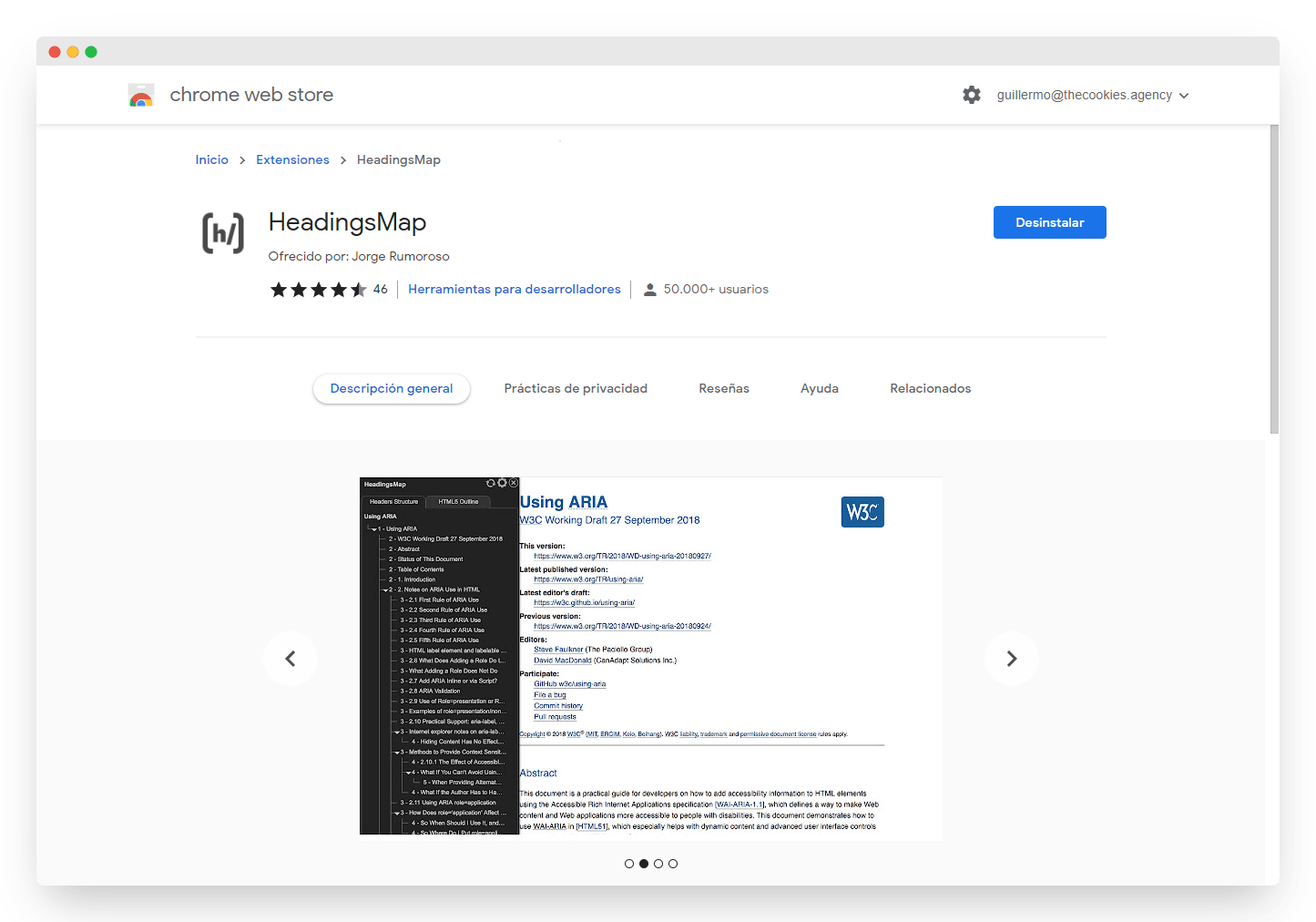Click the W3C logo in the preview
Viewport: 1316px width, 922px height.
point(862,512)
